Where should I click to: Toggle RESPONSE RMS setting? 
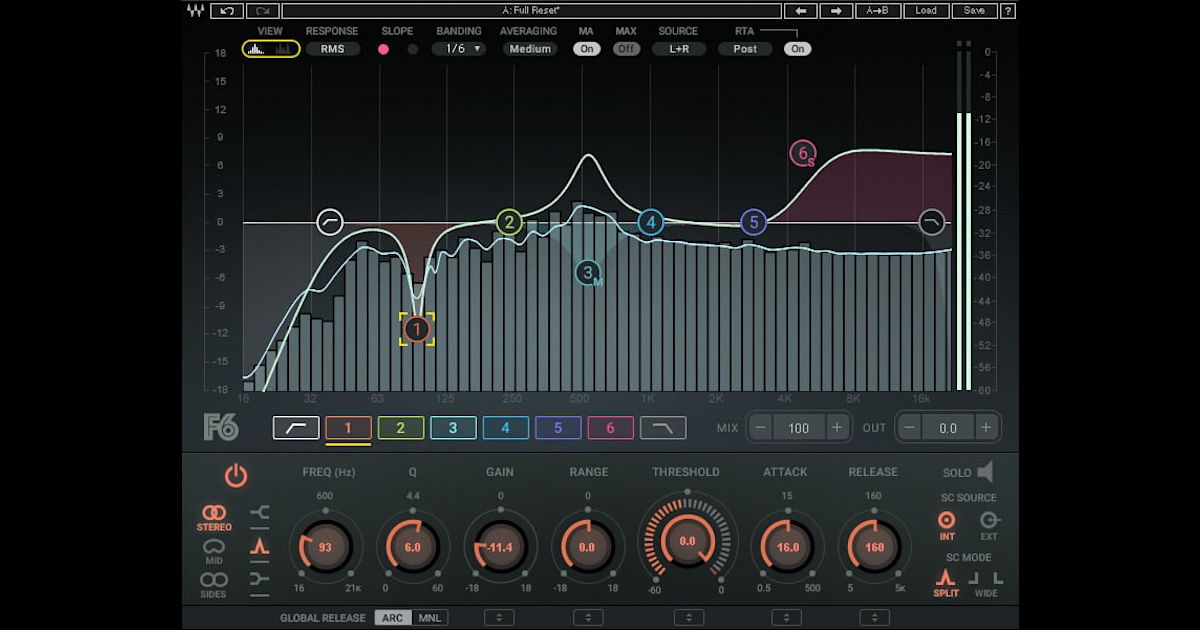[x=333, y=48]
